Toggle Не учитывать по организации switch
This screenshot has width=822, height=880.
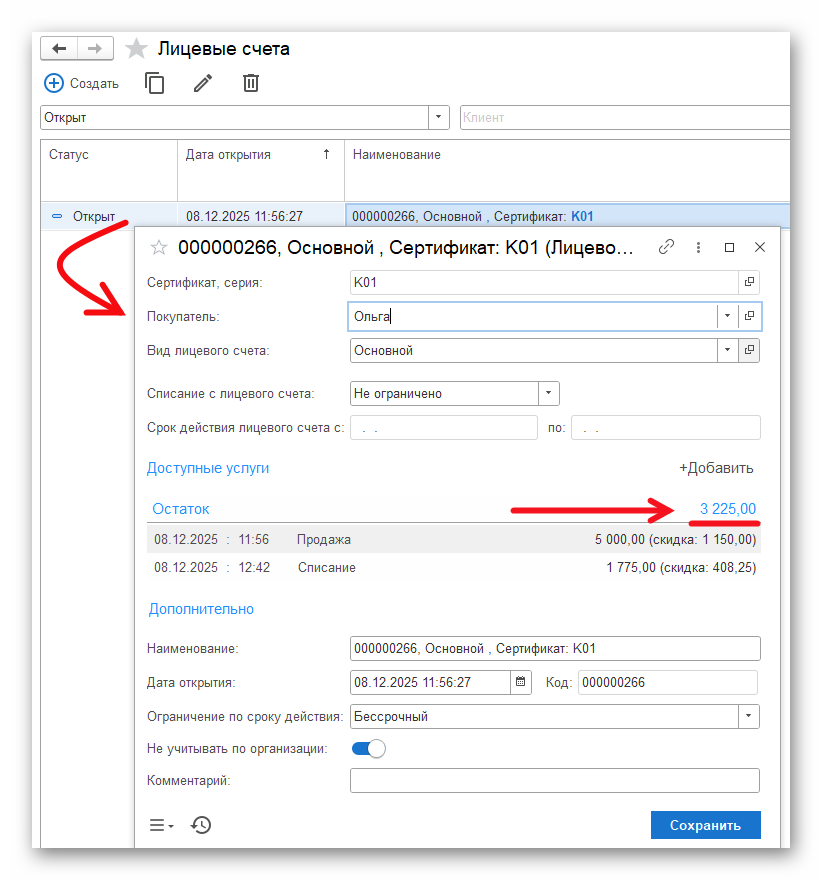click(x=368, y=748)
